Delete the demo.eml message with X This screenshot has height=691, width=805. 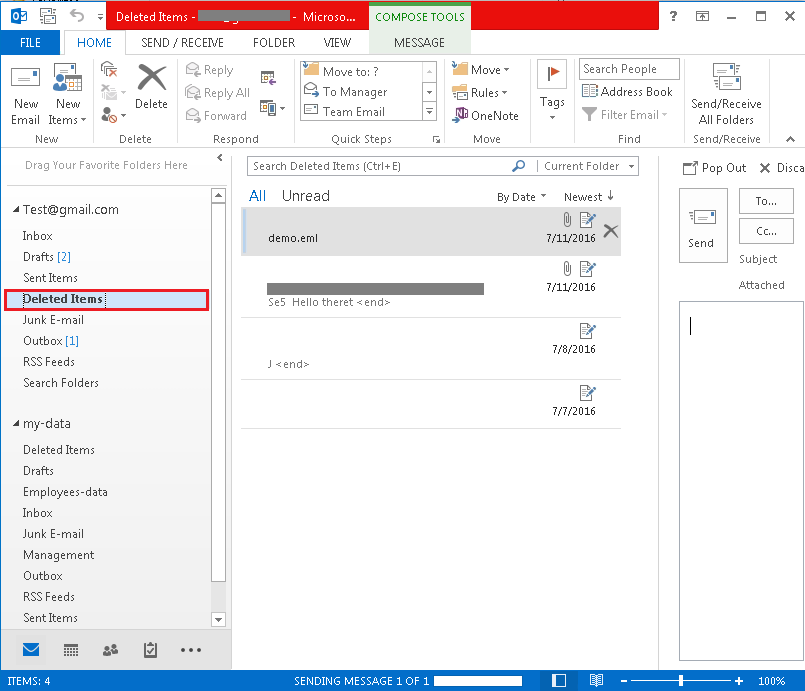[x=610, y=231]
